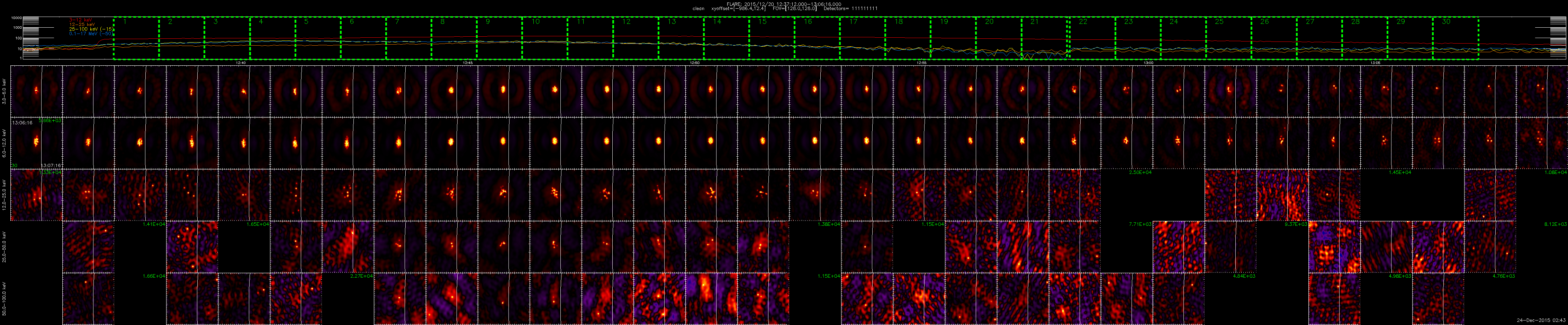Click the blue 0.1-17 MeV (-50) legend entry
Image resolution: width=1568 pixels, height=325 pixels.
click(x=91, y=34)
